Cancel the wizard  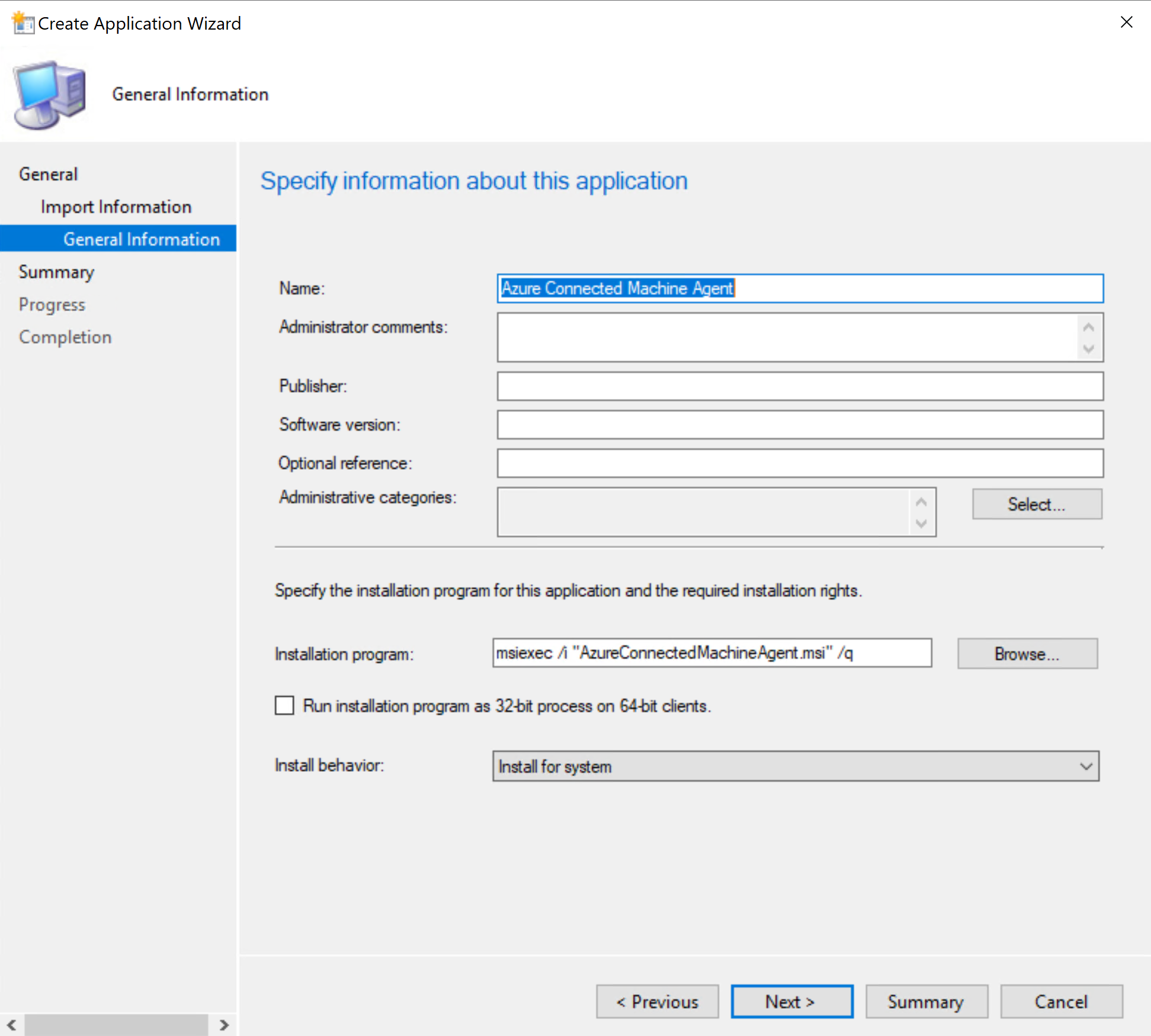pos(1061,1002)
